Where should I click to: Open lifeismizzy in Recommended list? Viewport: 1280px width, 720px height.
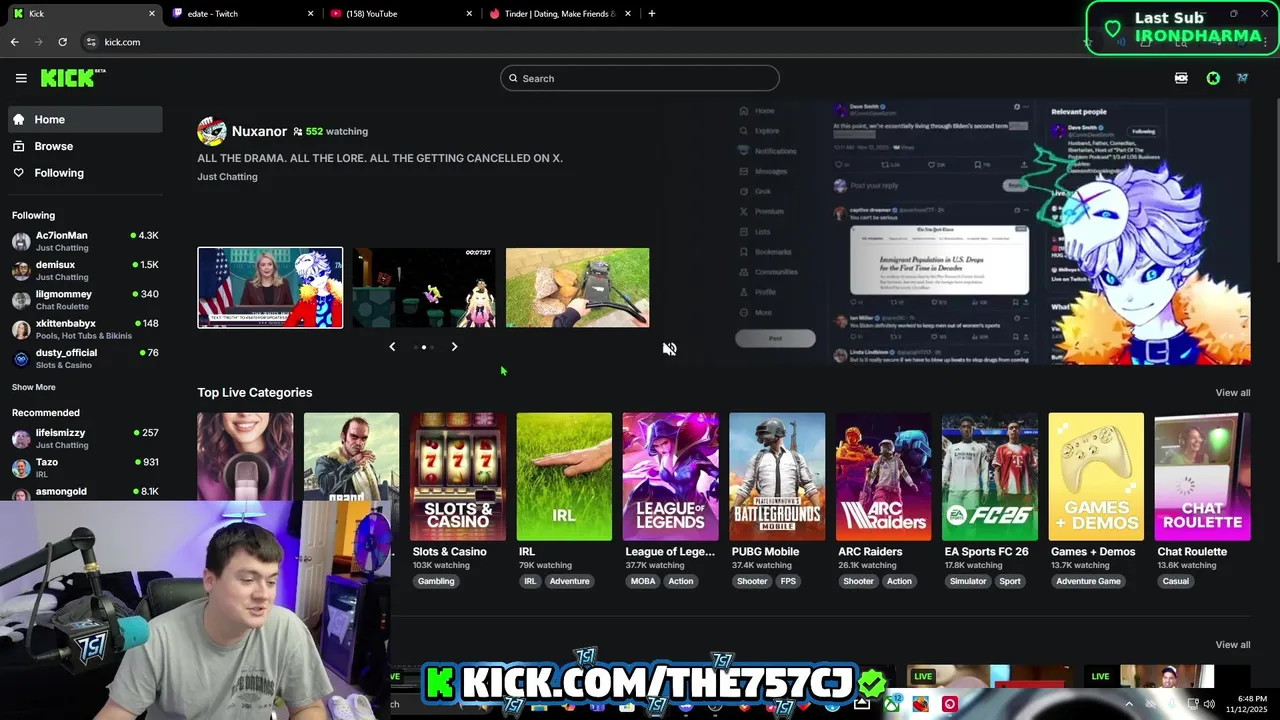85,438
